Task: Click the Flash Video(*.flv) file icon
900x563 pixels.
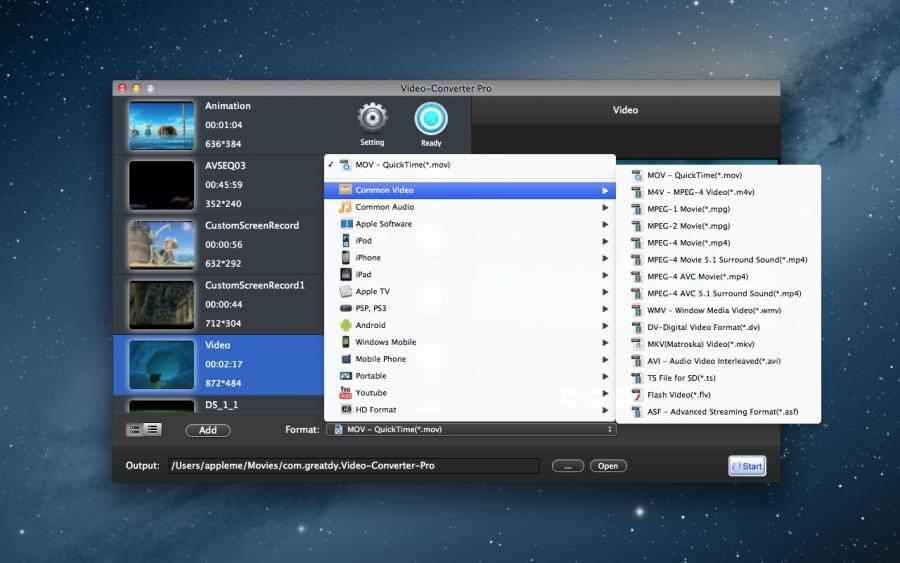Action: click(637, 395)
